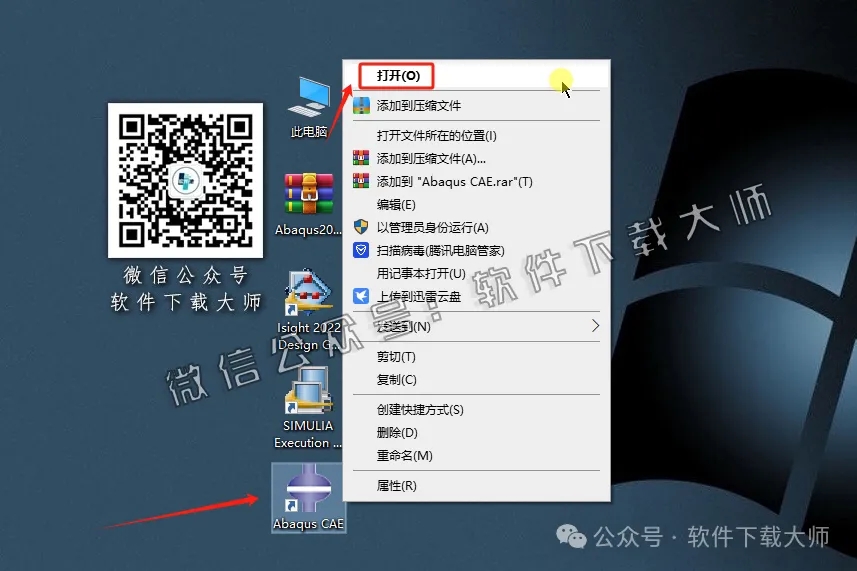Expand the 发送到(N) submenu arrow
This screenshot has height=571, width=857.
(x=595, y=326)
